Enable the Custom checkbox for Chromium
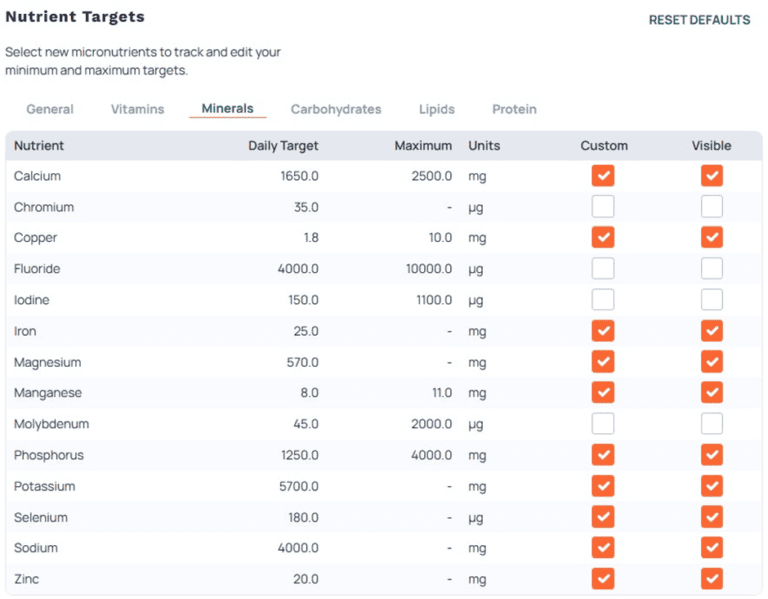 tap(603, 207)
